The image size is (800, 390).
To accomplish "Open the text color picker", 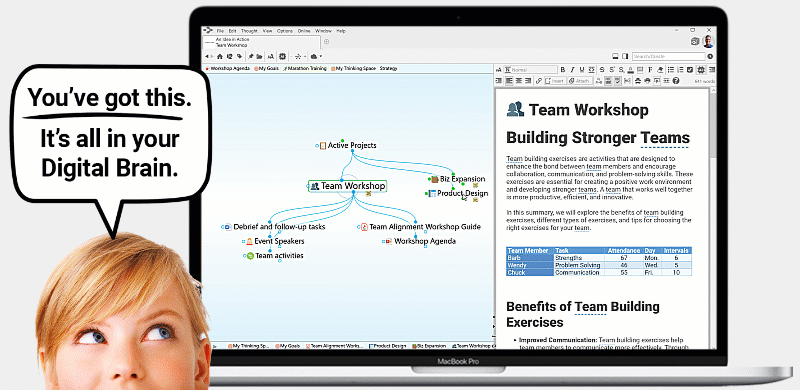I will pyautogui.click(x=631, y=69).
